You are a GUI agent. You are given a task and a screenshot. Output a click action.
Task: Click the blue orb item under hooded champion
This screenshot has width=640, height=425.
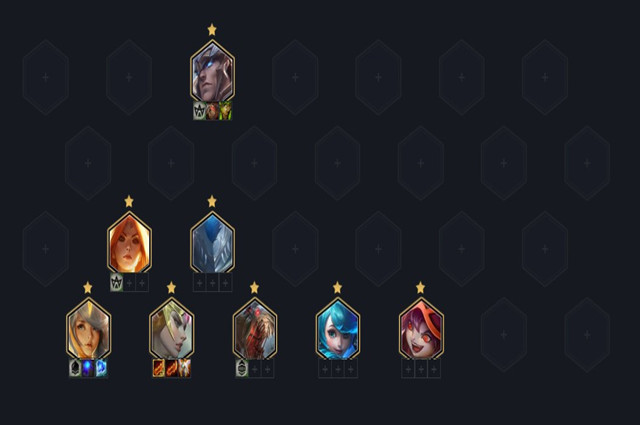[x=88, y=368]
